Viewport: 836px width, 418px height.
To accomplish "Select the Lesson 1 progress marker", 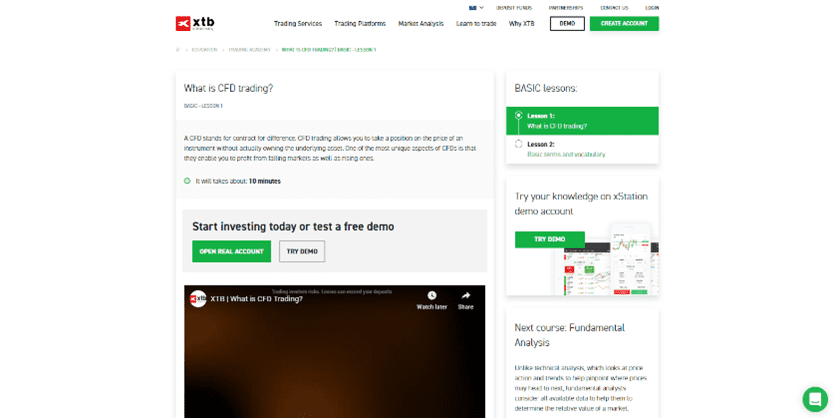I will 518,115.
